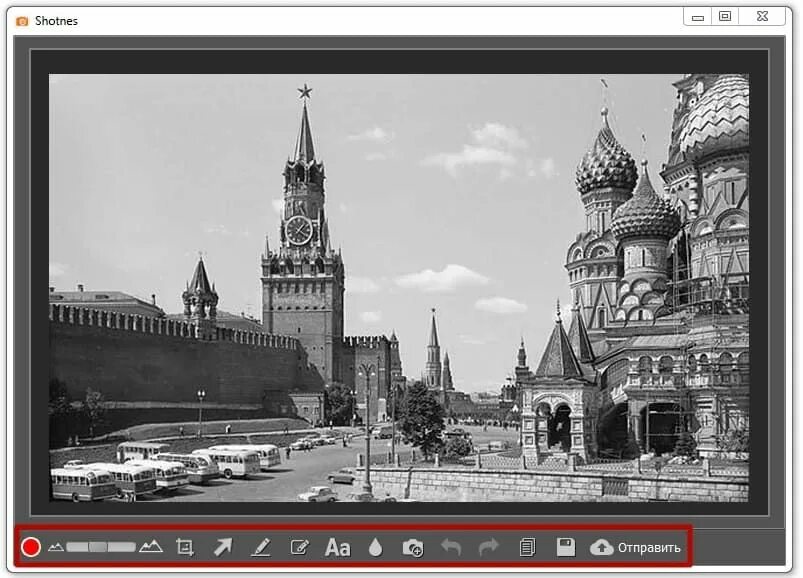Click the captured Red Square photo

pos(399,288)
